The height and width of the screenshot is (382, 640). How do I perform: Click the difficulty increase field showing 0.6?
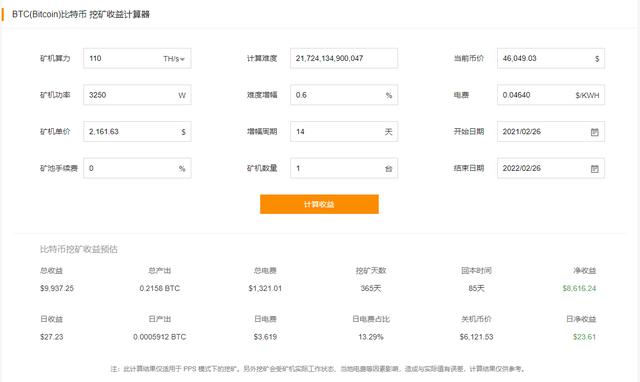tap(344, 95)
